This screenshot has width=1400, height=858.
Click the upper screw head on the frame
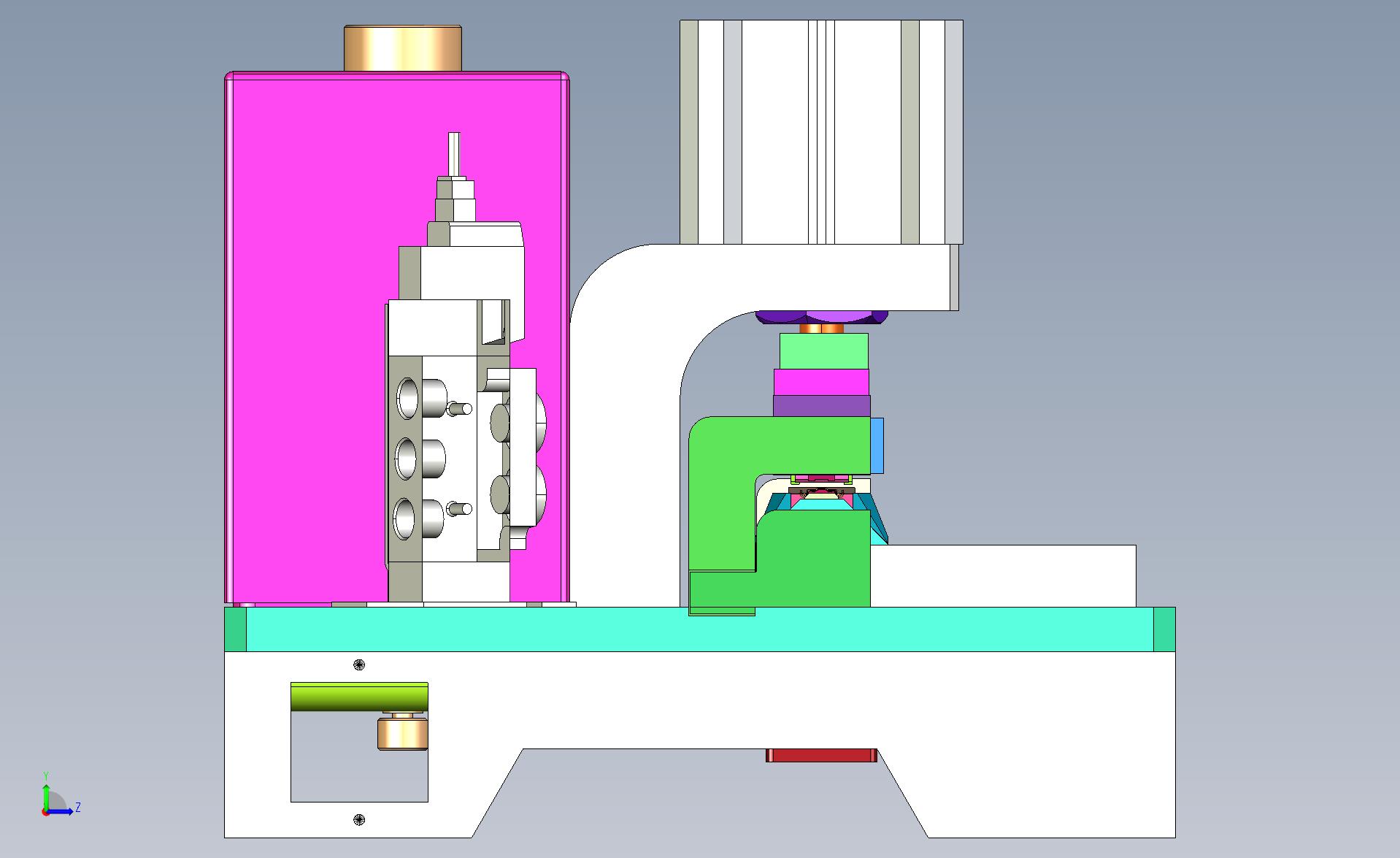[x=358, y=664]
